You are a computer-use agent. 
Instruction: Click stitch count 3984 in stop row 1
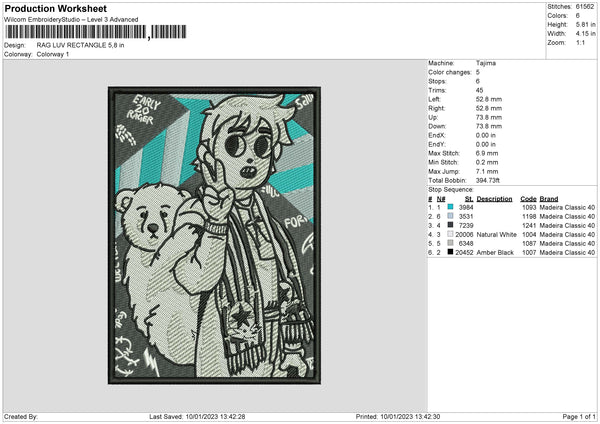pyautogui.click(x=466, y=207)
